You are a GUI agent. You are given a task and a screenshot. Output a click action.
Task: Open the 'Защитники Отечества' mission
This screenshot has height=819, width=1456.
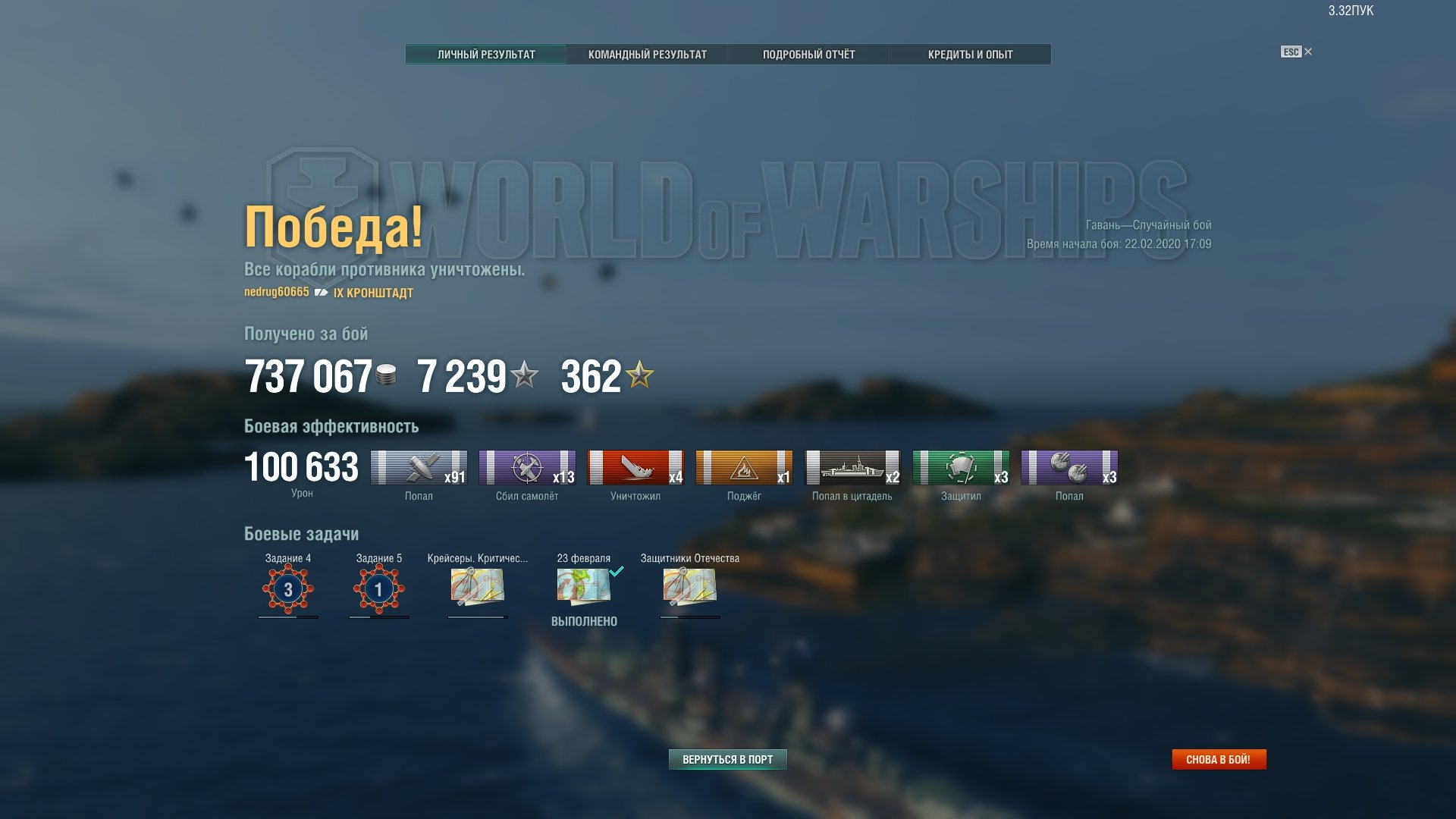click(690, 587)
